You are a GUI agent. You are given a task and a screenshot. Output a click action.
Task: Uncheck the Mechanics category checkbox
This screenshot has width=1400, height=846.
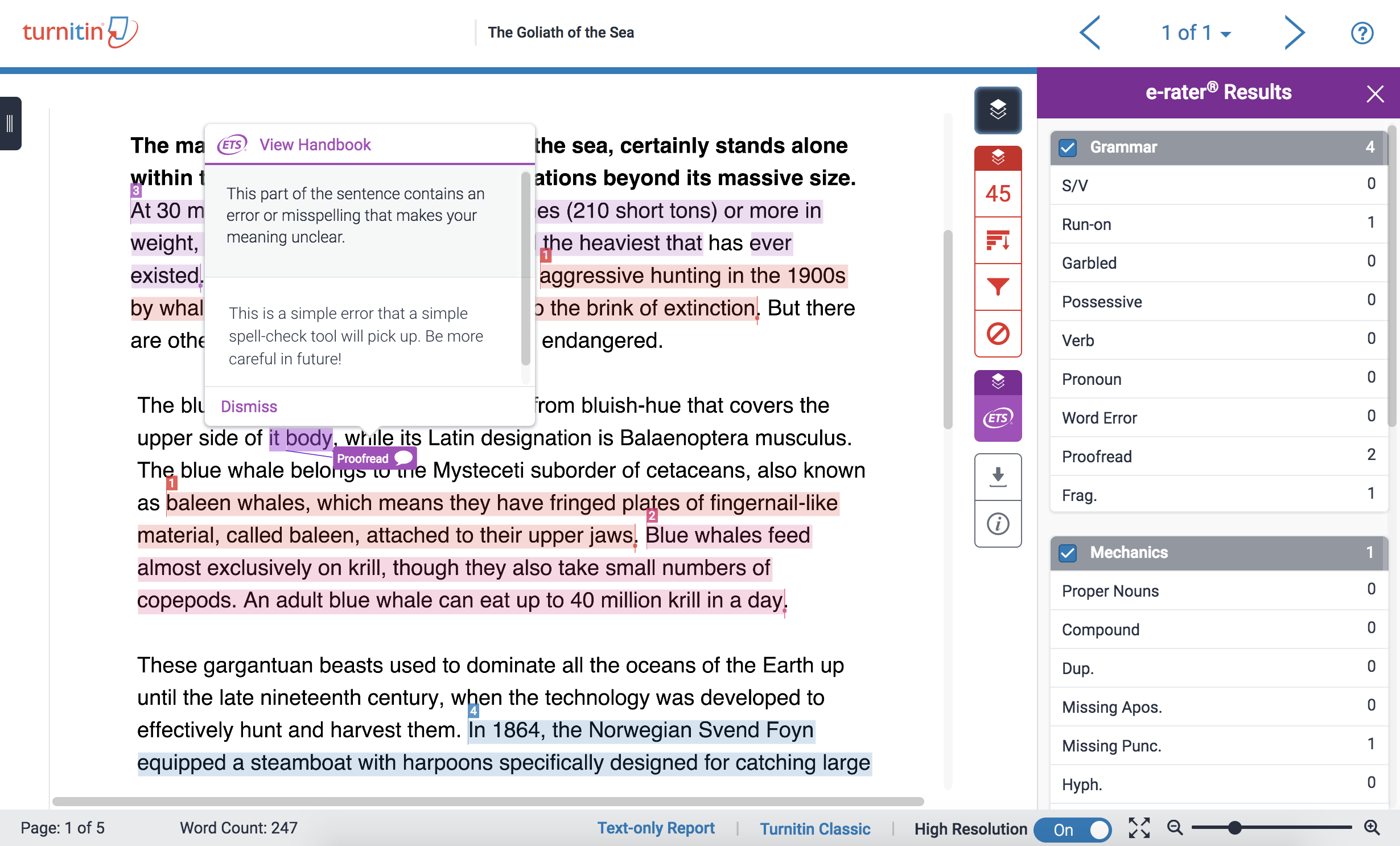click(x=1068, y=553)
